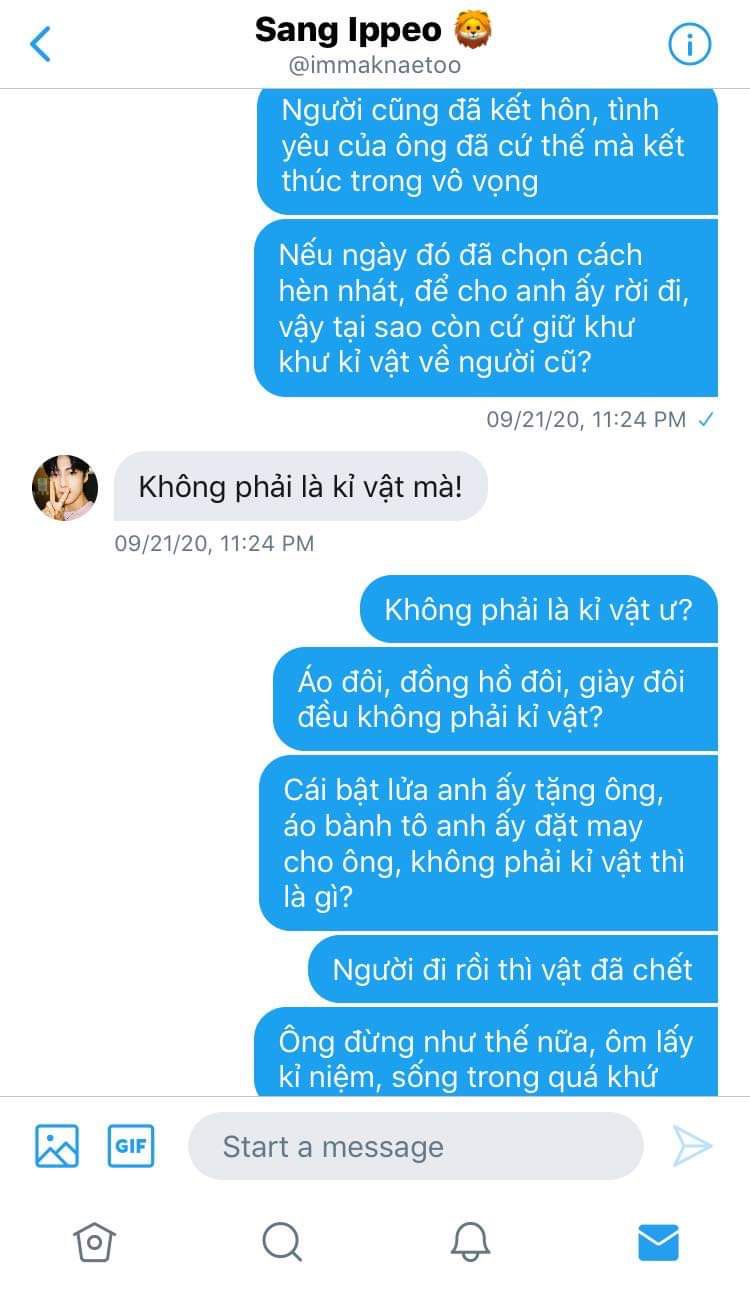Tap the "Không phải là kỉ vật ư?" bubble
Screen dimensions: 750x1294
click(539, 609)
